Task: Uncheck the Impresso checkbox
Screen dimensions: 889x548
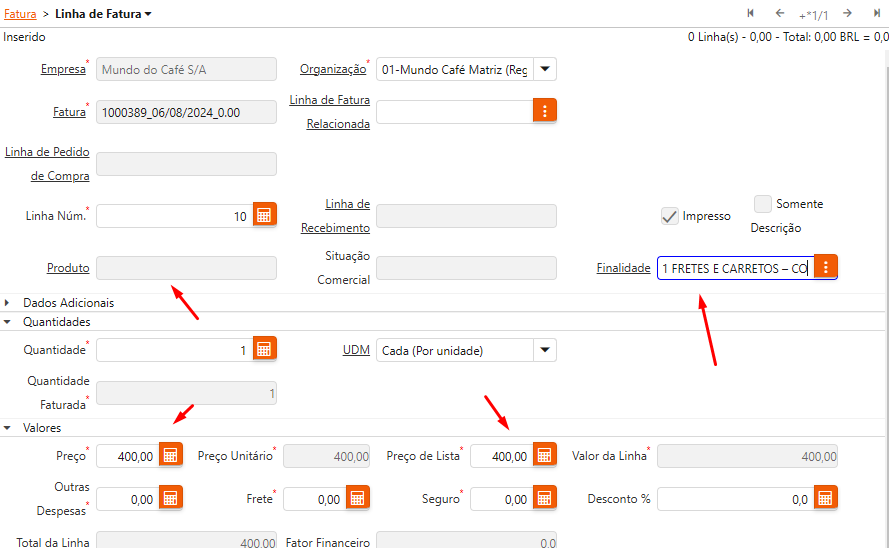Action: (670, 215)
